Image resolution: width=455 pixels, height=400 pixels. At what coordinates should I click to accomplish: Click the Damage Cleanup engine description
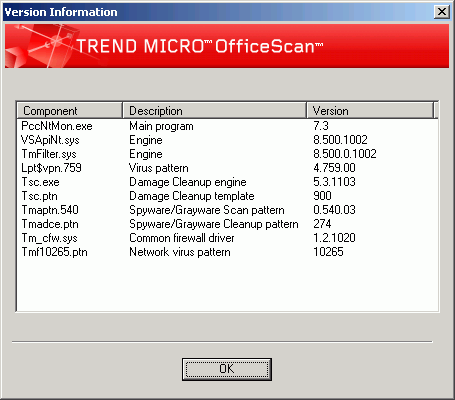188,182
